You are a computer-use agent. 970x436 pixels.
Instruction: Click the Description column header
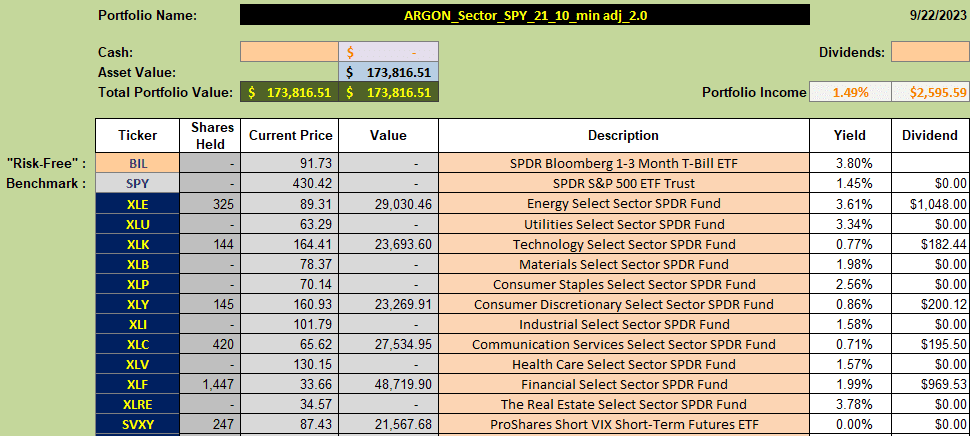(x=624, y=136)
